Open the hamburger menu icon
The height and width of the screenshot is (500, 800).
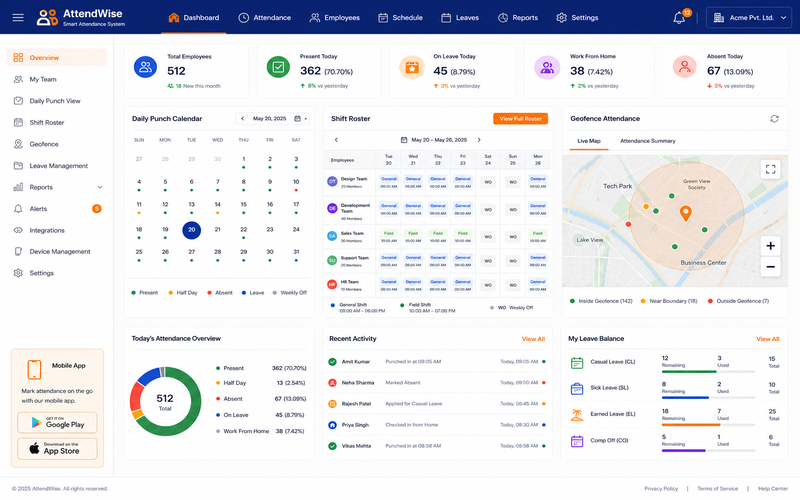(18, 18)
